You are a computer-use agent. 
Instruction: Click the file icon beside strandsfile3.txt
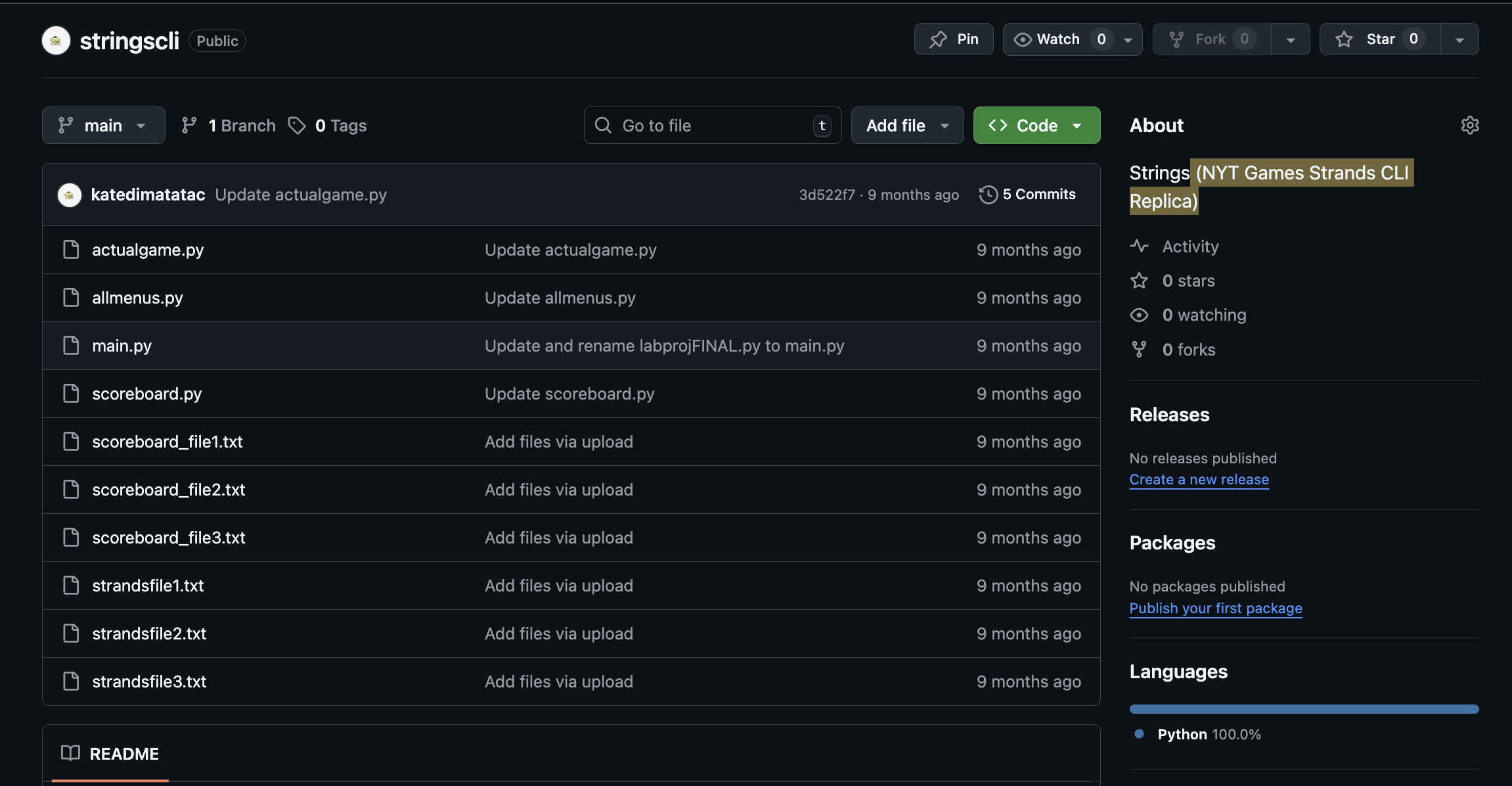coord(71,682)
